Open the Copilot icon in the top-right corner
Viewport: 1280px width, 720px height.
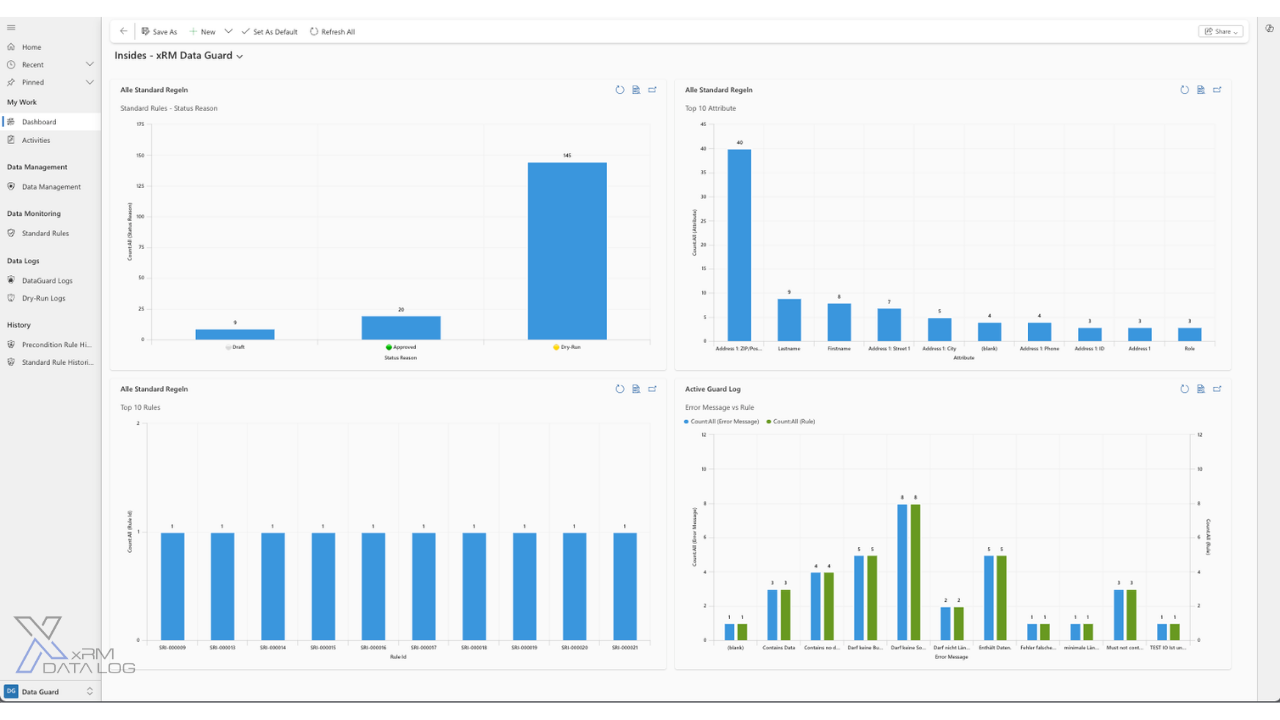pos(1269,28)
